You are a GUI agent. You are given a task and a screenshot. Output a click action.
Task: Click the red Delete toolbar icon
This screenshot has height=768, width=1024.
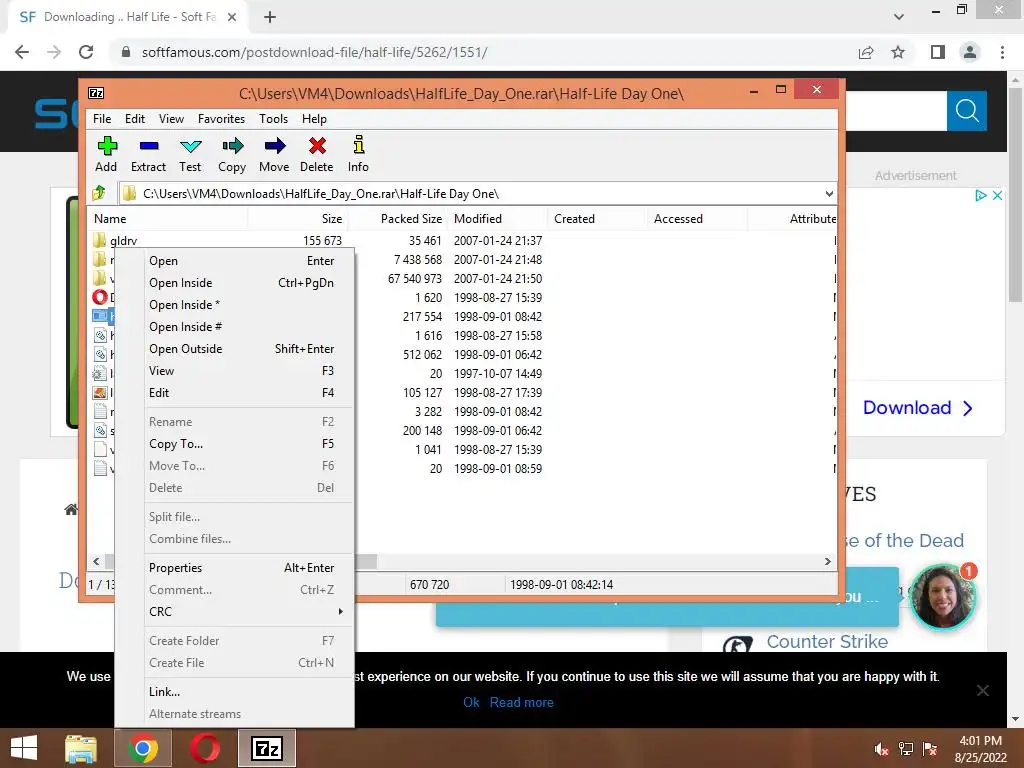click(x=317, y=146)
